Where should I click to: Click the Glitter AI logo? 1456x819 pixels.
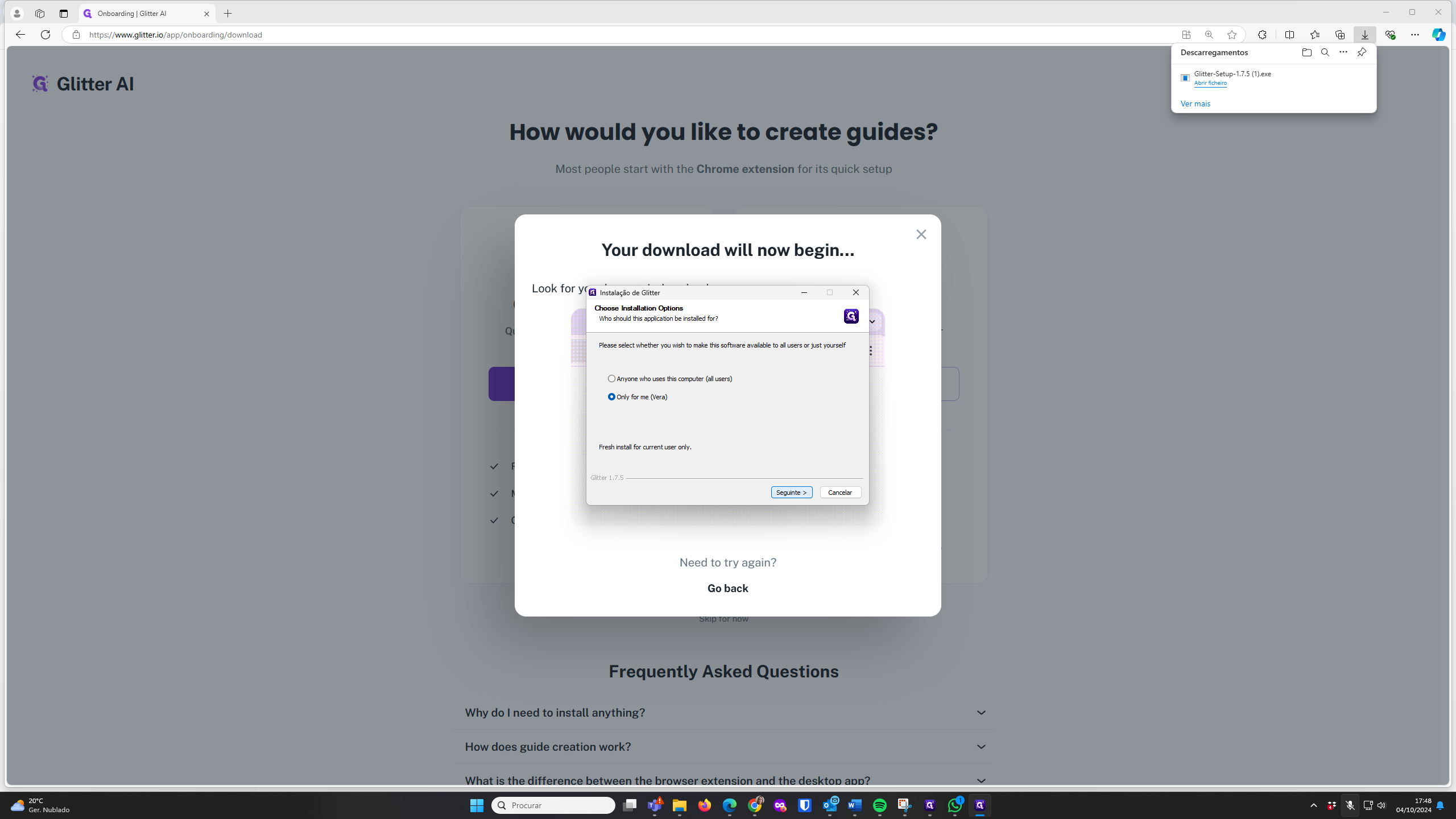83,84
